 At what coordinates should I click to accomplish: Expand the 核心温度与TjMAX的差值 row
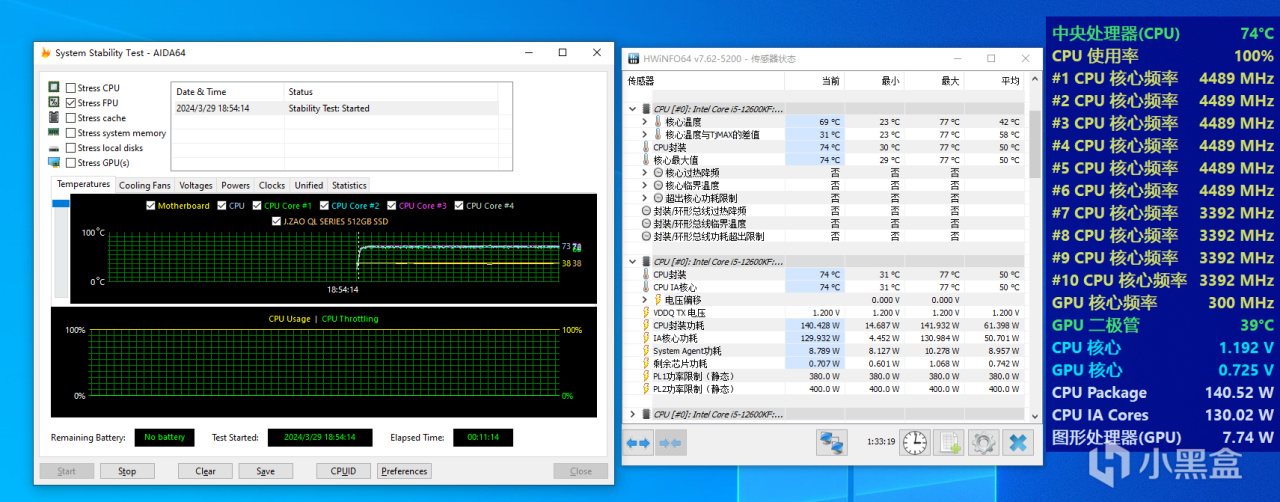tap(645, 134)
